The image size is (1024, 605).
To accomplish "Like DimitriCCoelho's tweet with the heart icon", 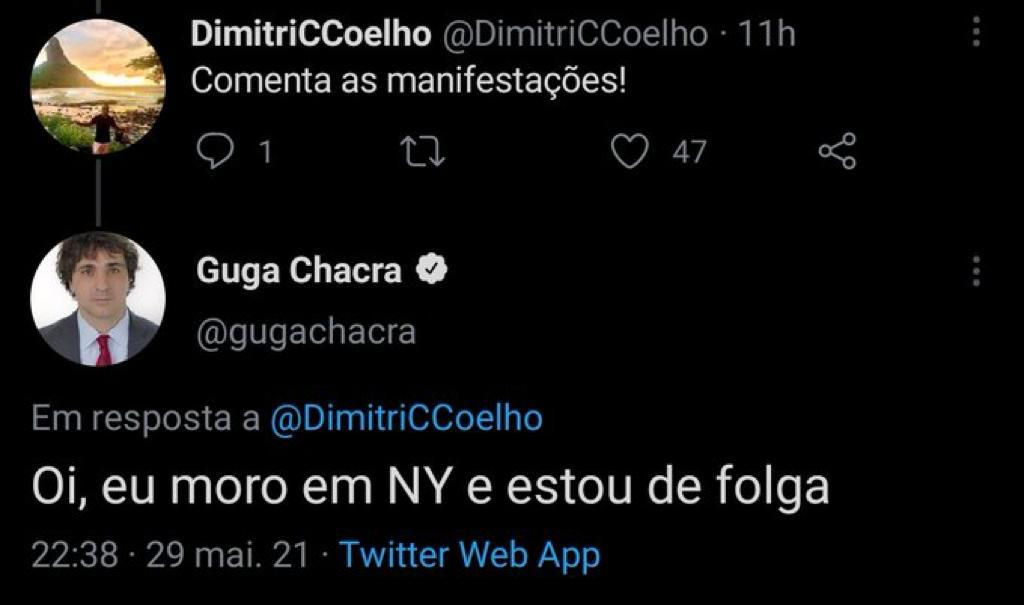I will pyautogui.click(x=629, y=152).
